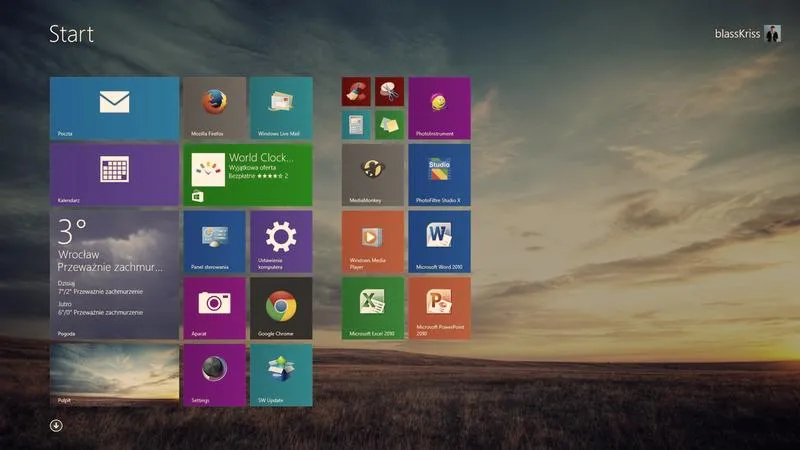Open the Pulpit desktop tile
This screenshot has height=450, width=800.
114,375
